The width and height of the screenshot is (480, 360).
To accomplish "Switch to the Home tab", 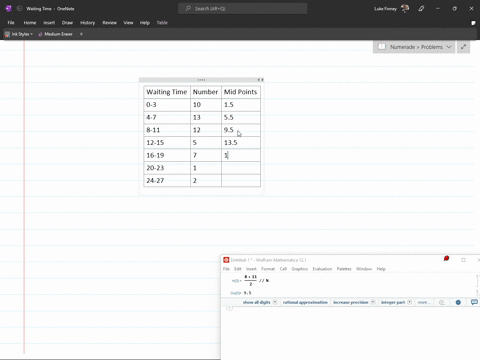I will (30, 23).
